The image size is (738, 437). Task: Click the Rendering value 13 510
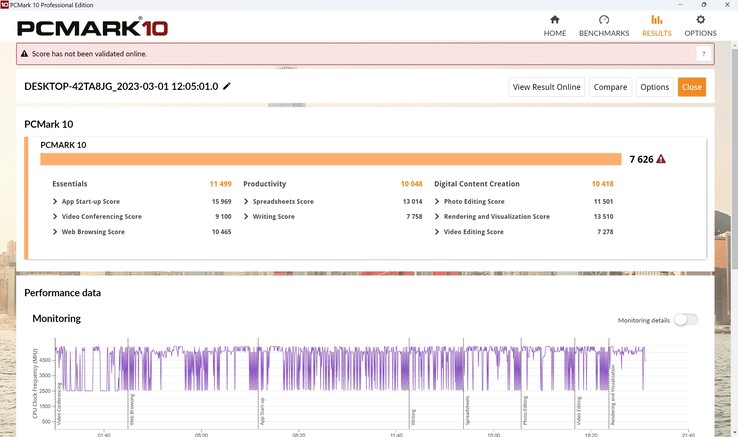coord(603,217)
